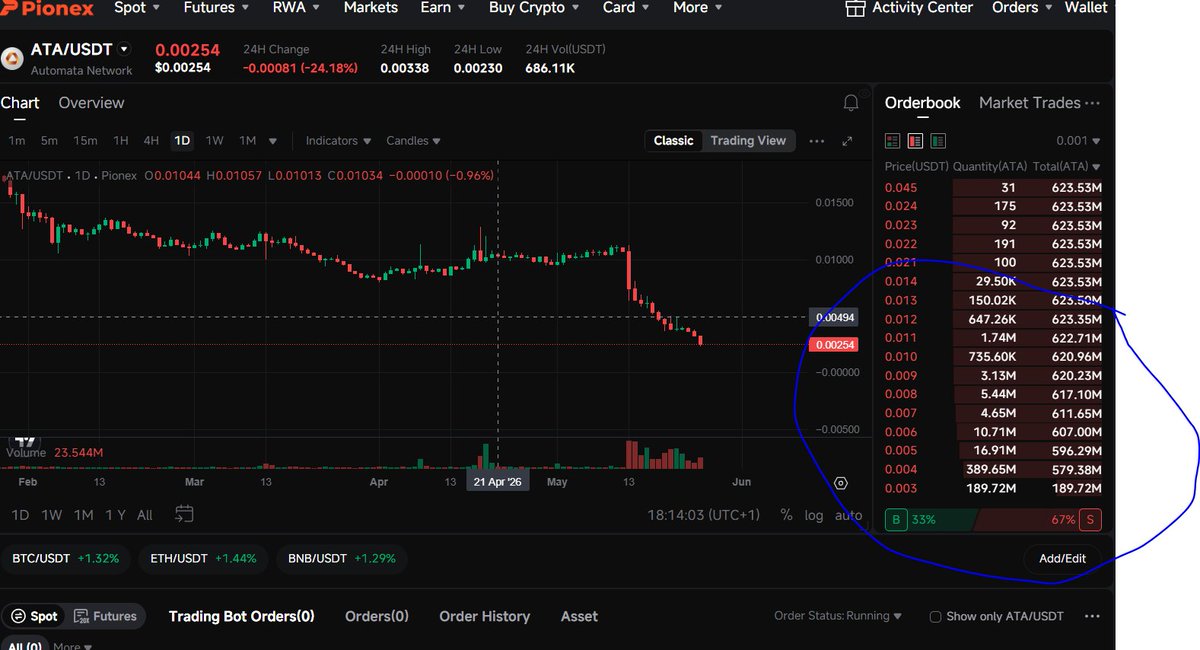Screen dimensions: 1200x650
Task: Open Buy Crypto menu
Action: point(534,8)
